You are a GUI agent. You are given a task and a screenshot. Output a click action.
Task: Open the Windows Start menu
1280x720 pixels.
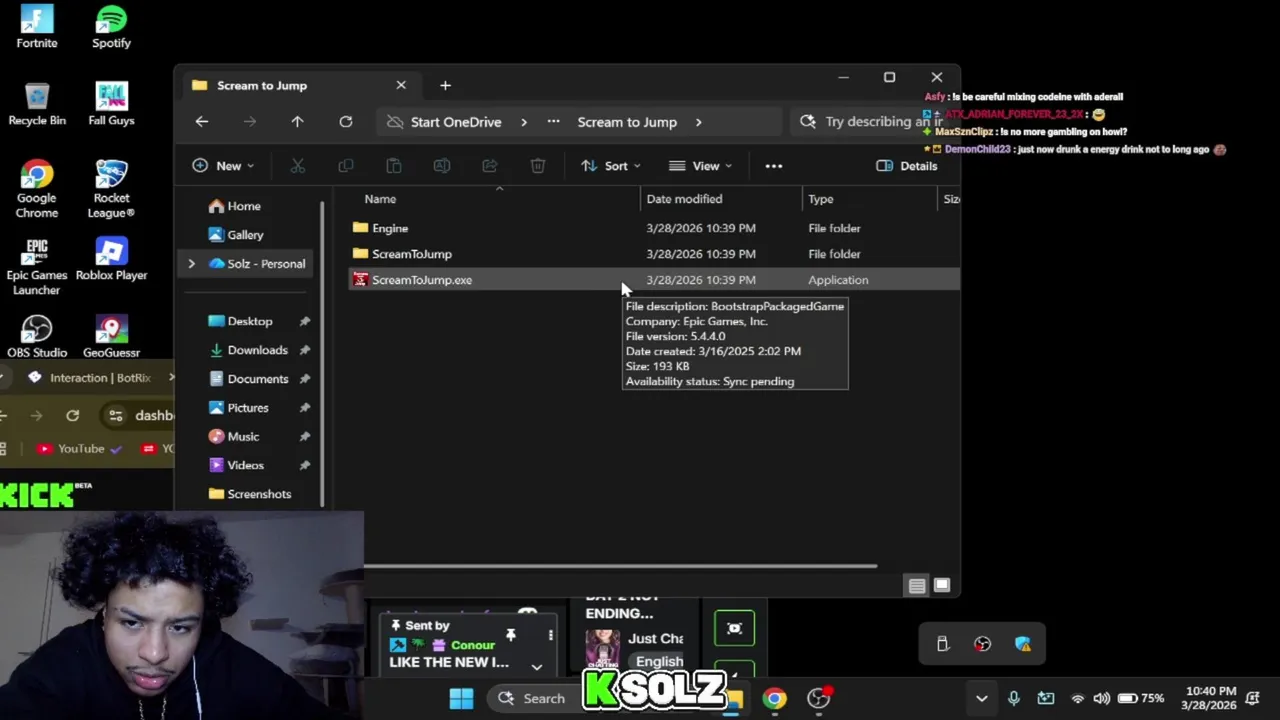click(x=461, y=698)
